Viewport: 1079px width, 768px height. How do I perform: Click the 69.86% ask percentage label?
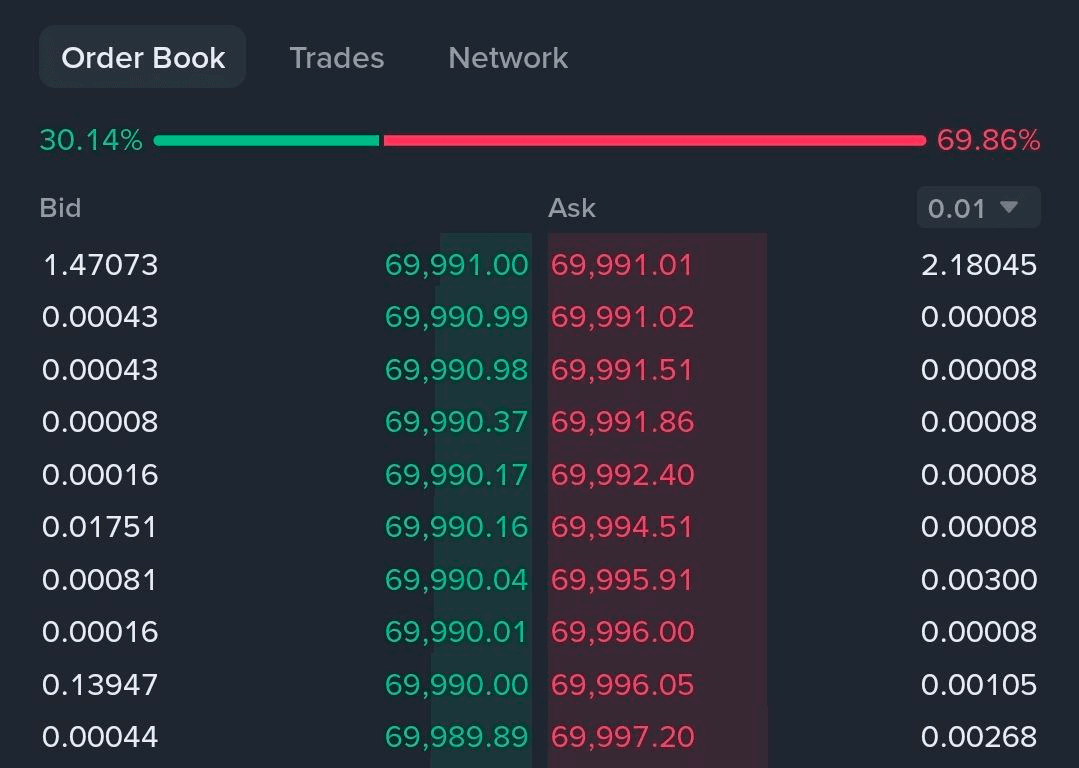pyautogui.click(x=988, y=141)
